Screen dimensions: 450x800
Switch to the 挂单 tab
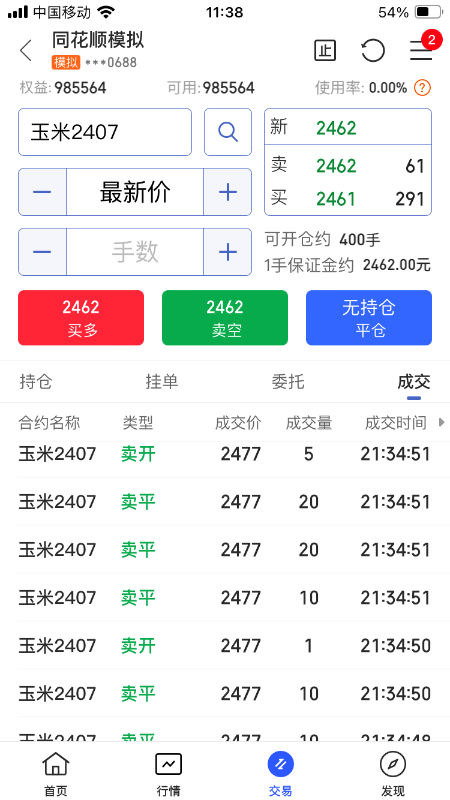tap(162, 382)
